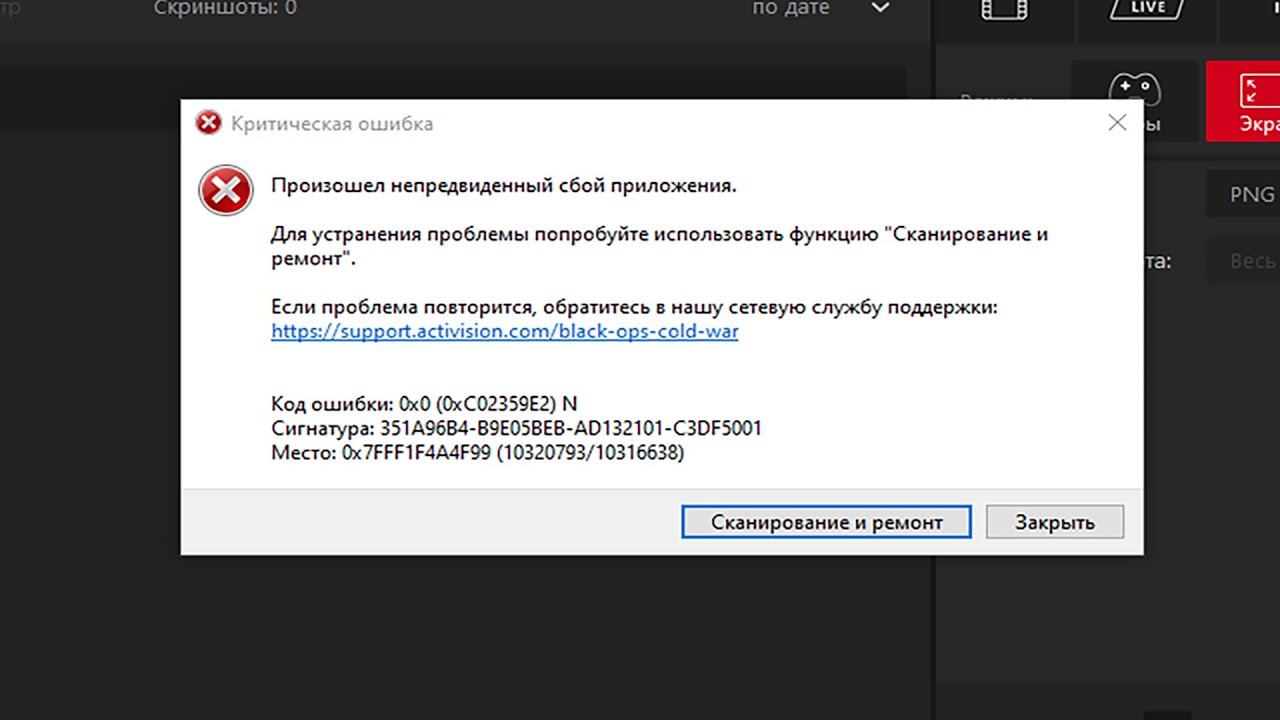Select the filmstrip video icon in background app

[1004, 10]
